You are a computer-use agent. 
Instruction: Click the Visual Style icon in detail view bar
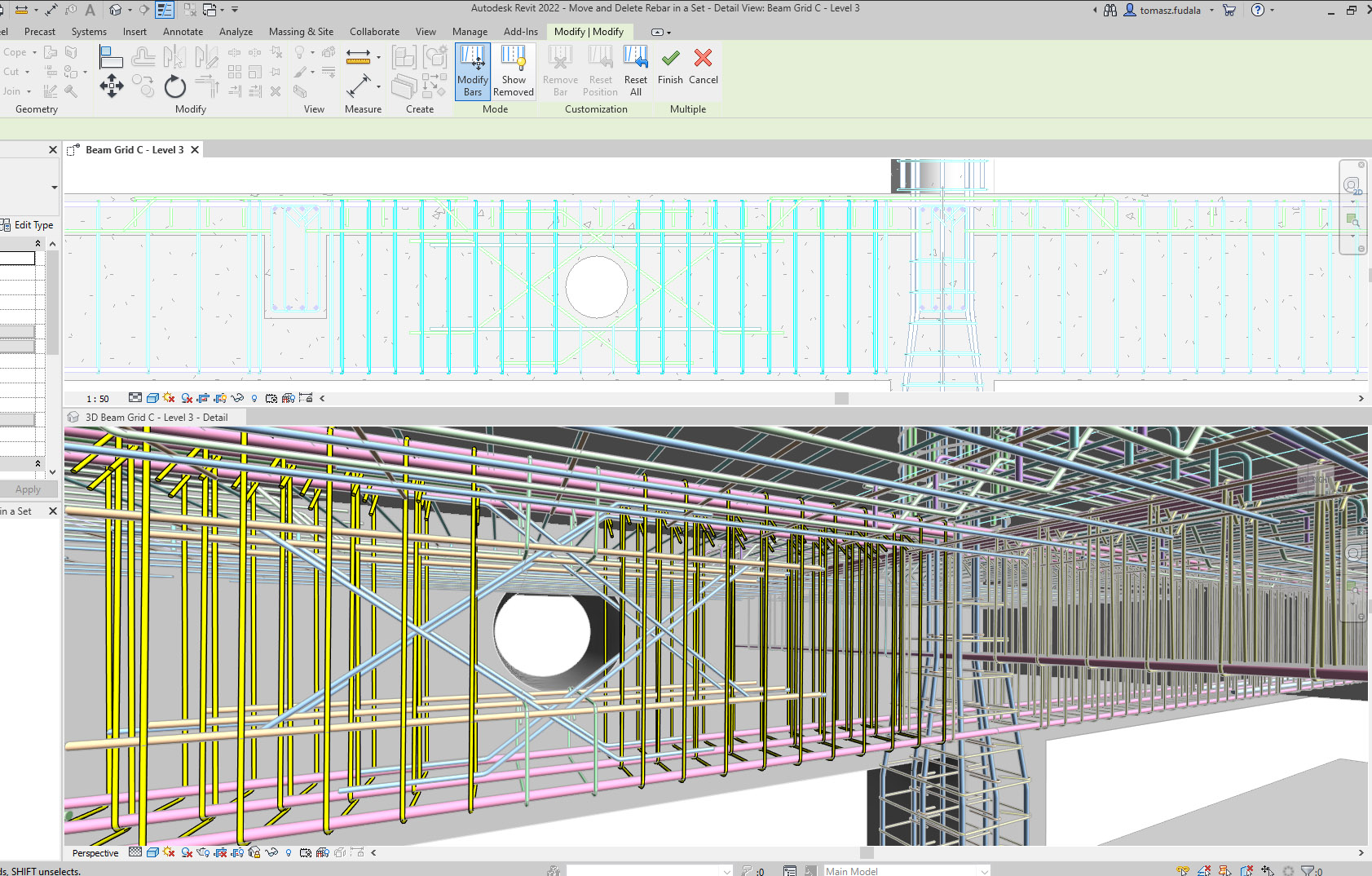[x=152, y=398]
